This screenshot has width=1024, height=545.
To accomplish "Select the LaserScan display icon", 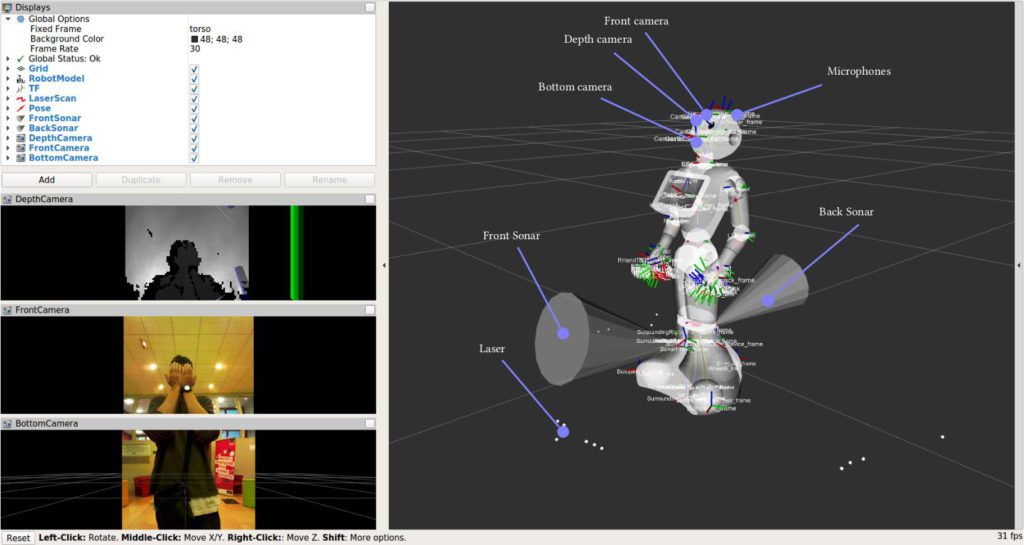I will pyautogui.click(x=20, y=99).
